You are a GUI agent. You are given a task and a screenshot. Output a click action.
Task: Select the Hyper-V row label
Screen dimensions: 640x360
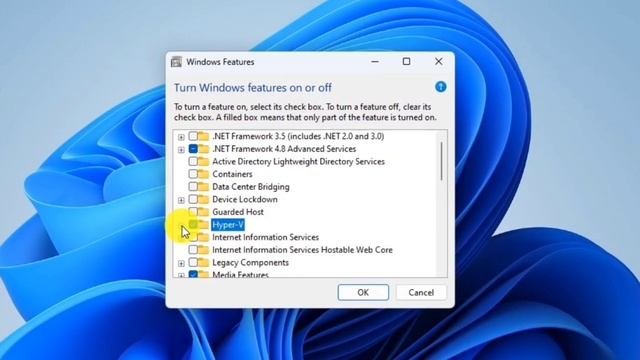[228, 225]
